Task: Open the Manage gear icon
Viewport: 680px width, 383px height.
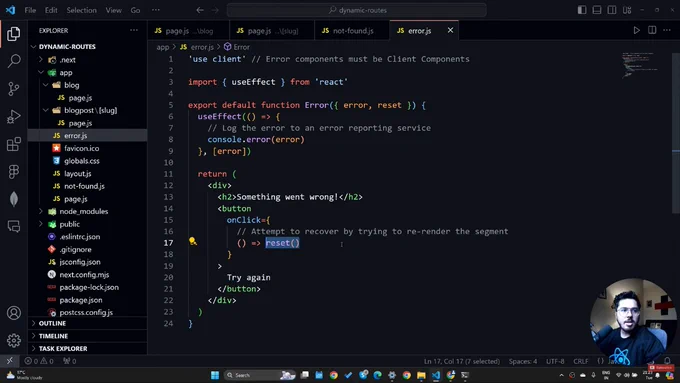Action: tap(13, 340)
